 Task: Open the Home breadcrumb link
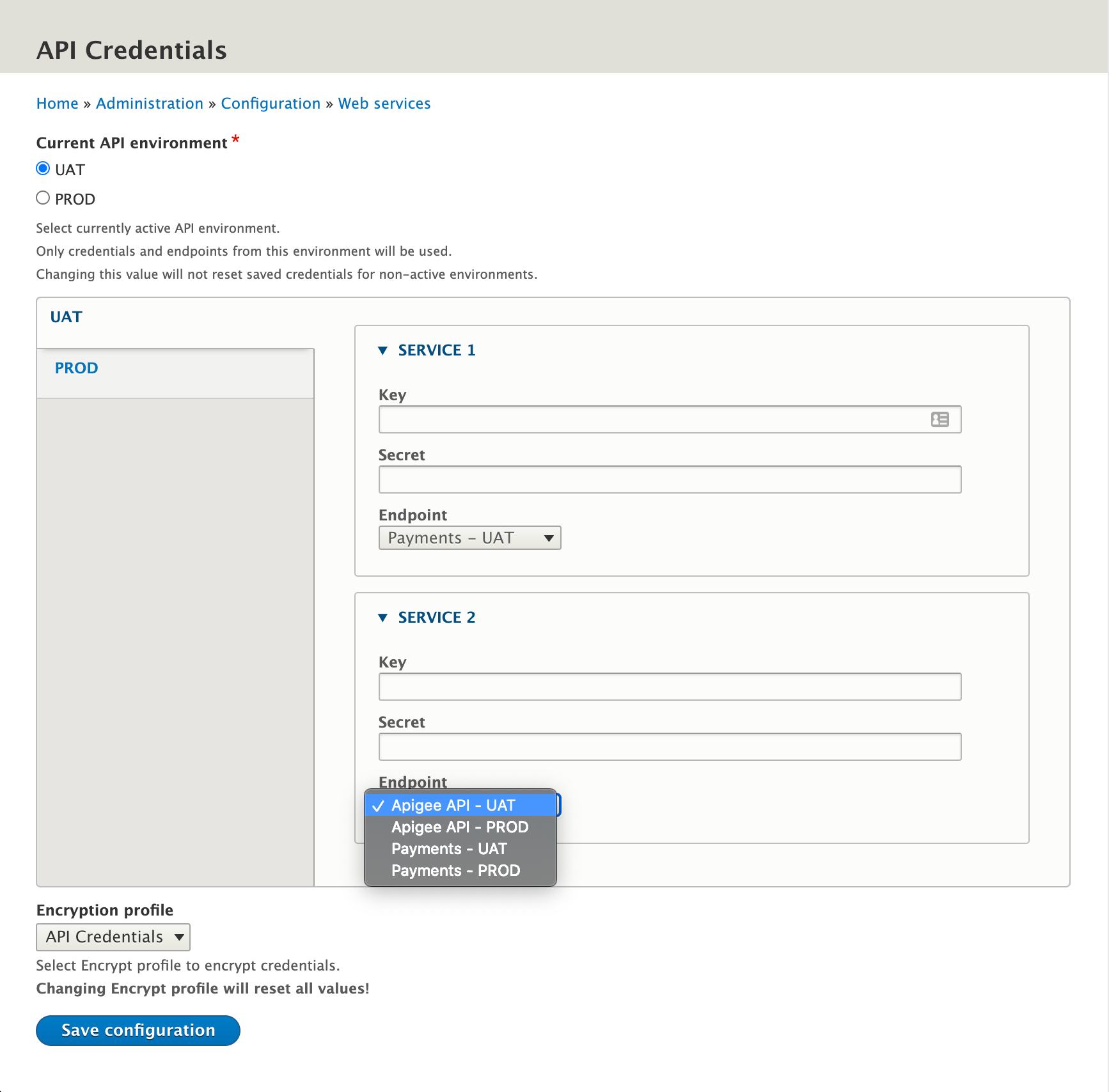57,103
